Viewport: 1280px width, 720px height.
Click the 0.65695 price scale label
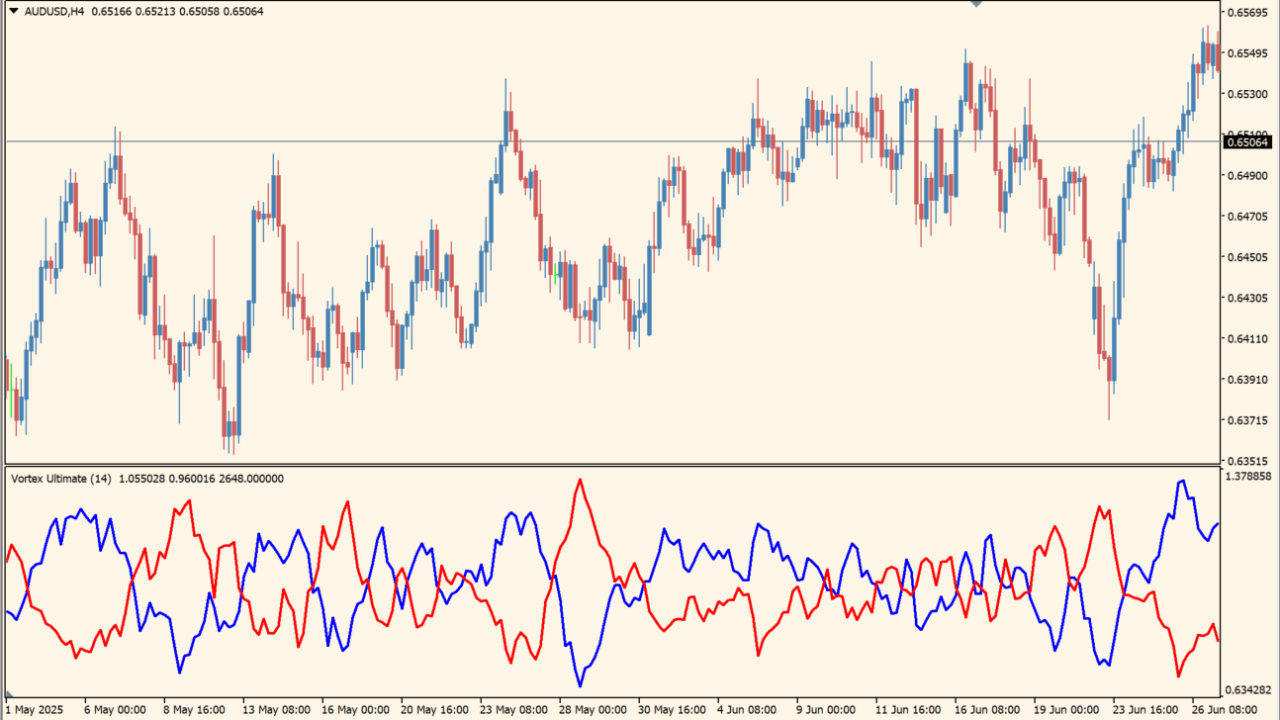(x=1251, y=13)
